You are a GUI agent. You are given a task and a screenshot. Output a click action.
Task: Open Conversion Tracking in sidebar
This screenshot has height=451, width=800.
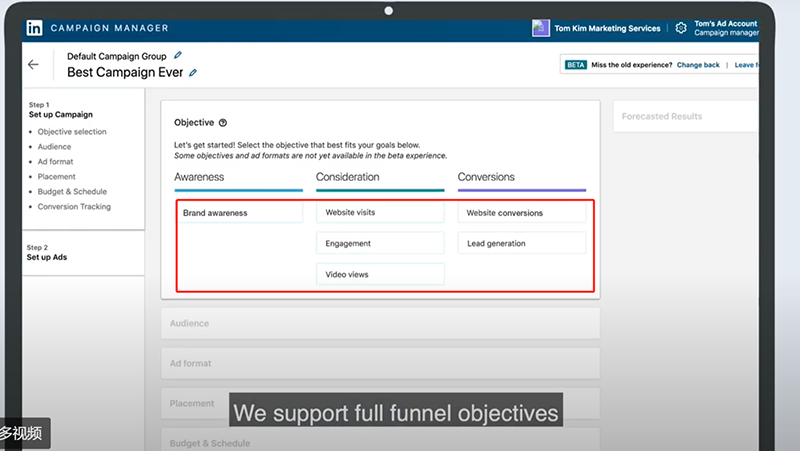pyautogui.click(x=74, y=207)
